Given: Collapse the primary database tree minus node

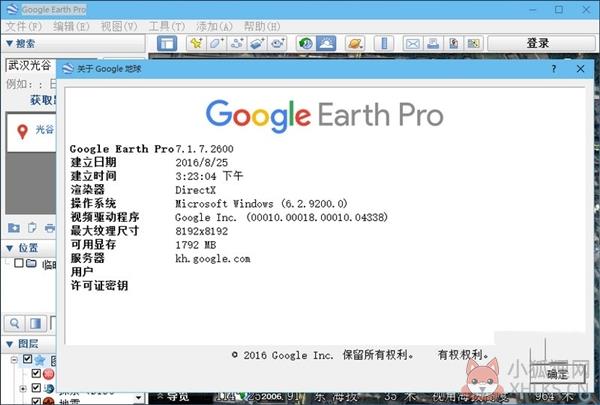Looking at the screenshot, I should (14, 360).
